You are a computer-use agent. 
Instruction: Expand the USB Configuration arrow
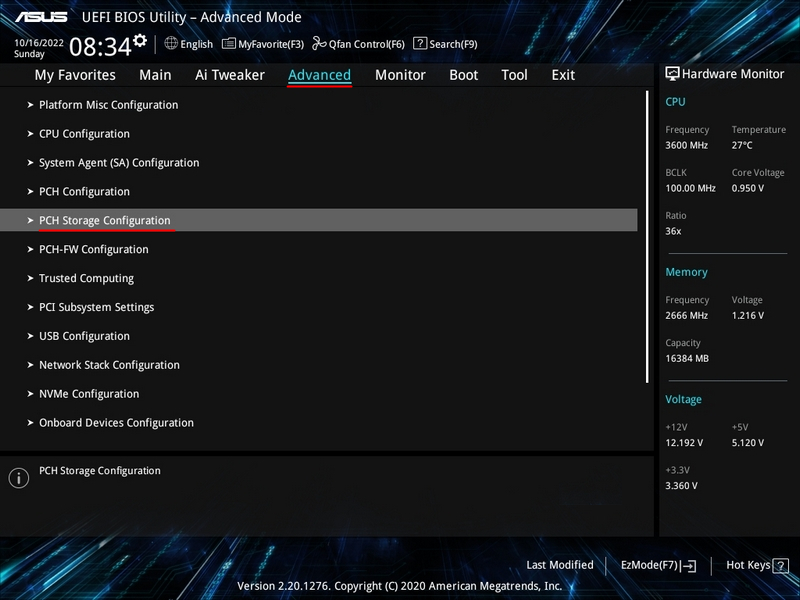30,336
